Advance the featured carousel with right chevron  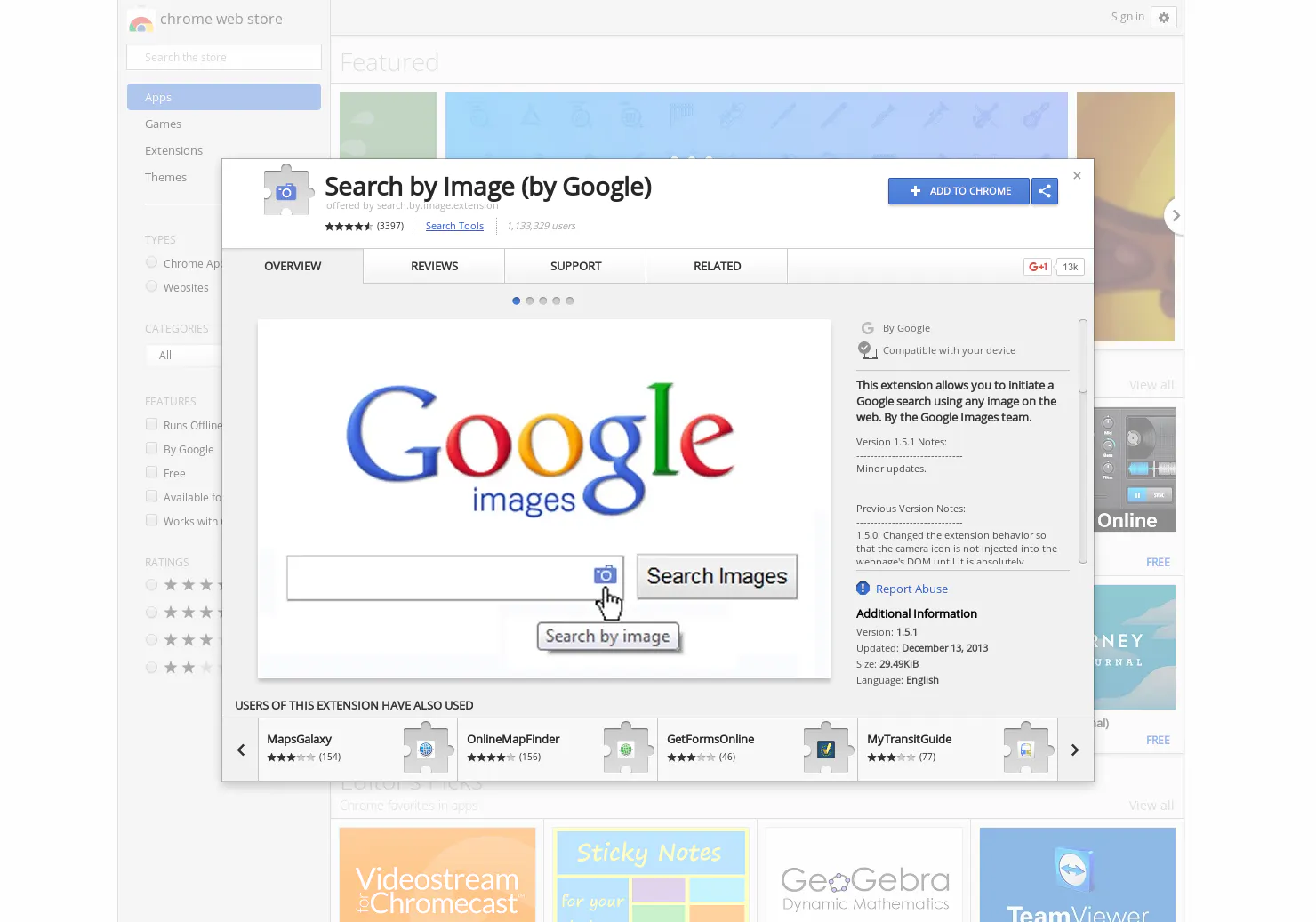pyautogui.click(x=1176, y=215)
